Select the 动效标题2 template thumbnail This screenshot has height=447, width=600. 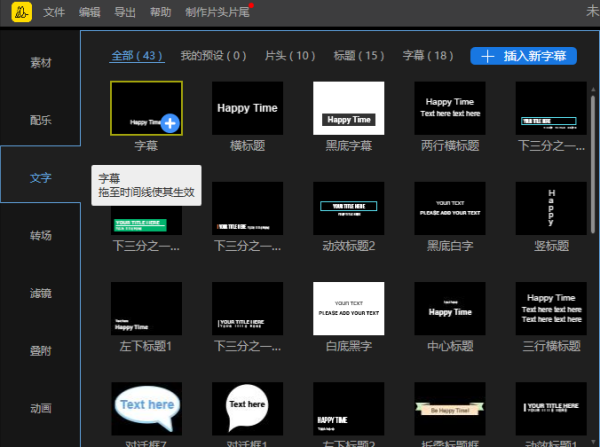(x=349, y=208)
